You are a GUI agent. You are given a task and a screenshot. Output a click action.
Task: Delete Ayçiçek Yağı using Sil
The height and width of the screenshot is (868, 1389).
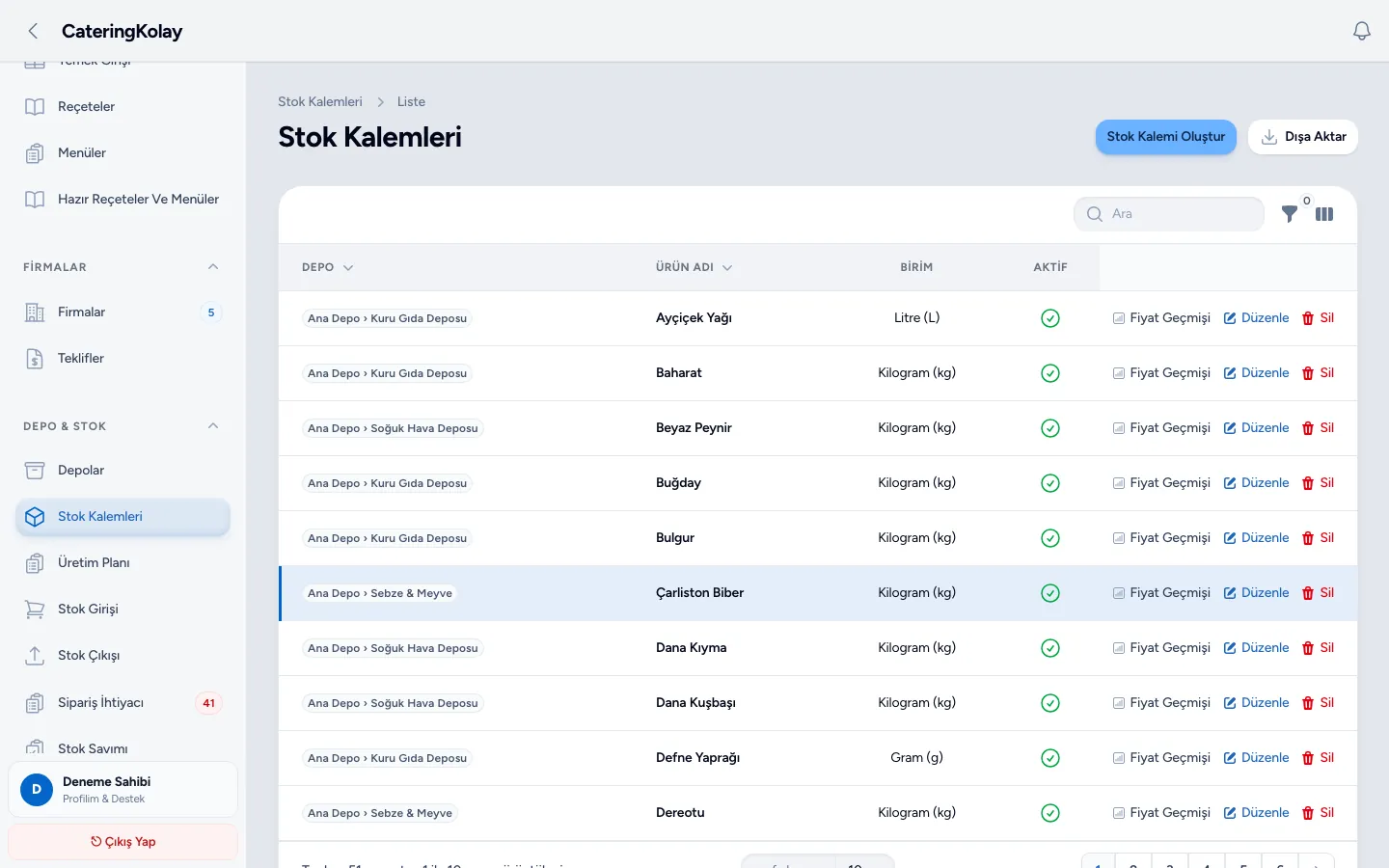pyautogui.click(x=1318, y=318)
